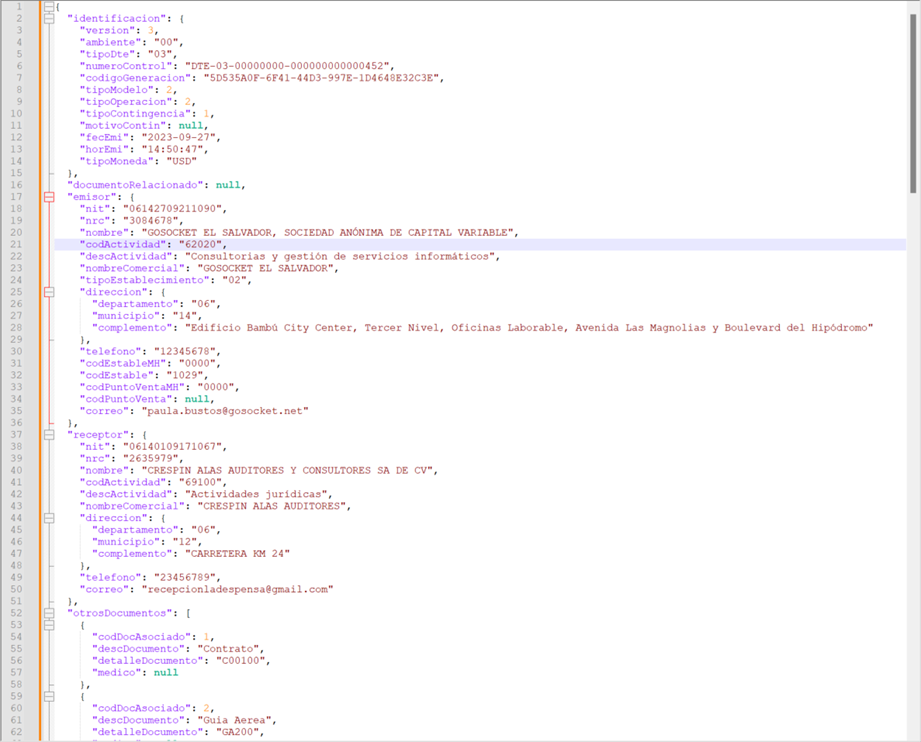The height and width of the screenshot is (742, 921).
Task: Click the detalleDocumento value "GA200"
Action: 237,732
